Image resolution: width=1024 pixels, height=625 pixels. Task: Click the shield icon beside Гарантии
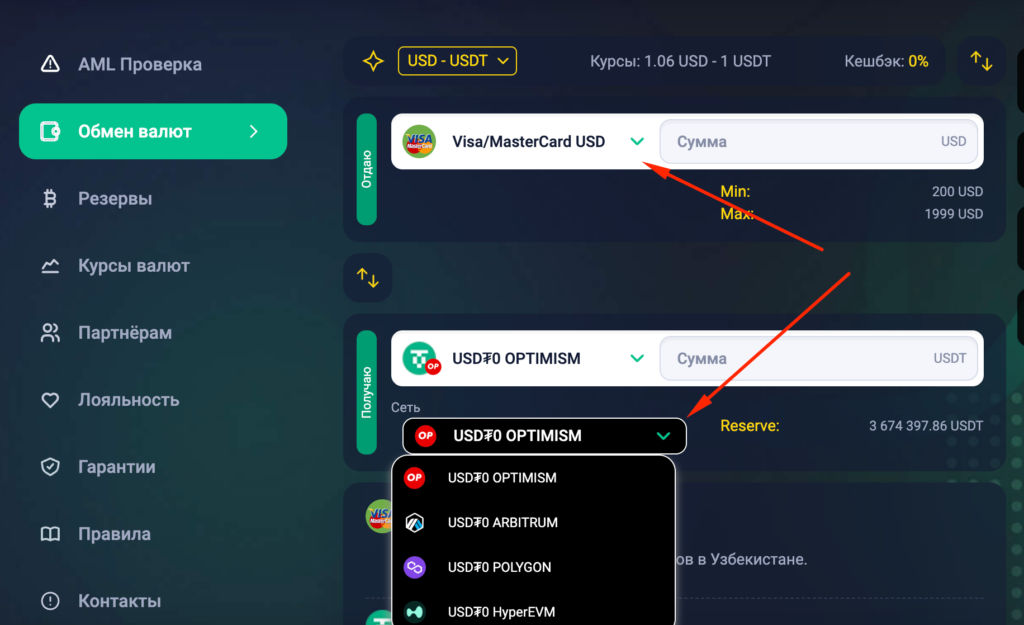pos(50,467)
